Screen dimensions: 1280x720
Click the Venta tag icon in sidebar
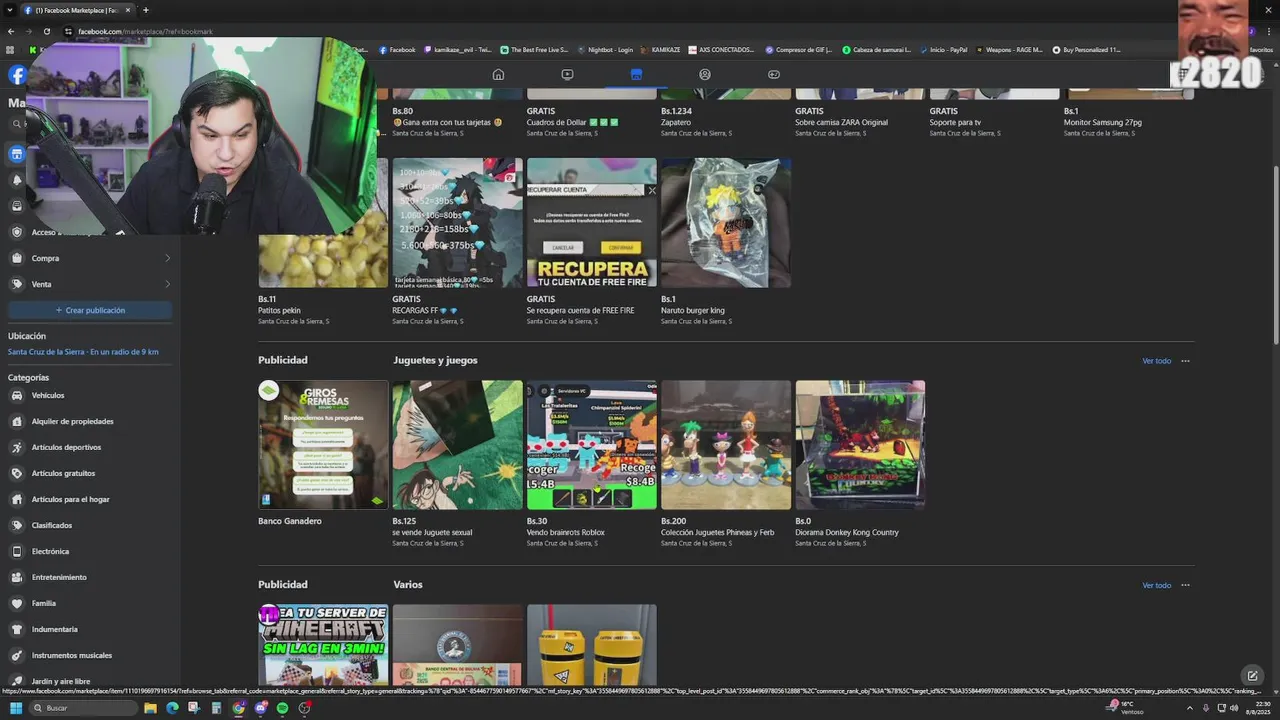[x=17, y=284]
